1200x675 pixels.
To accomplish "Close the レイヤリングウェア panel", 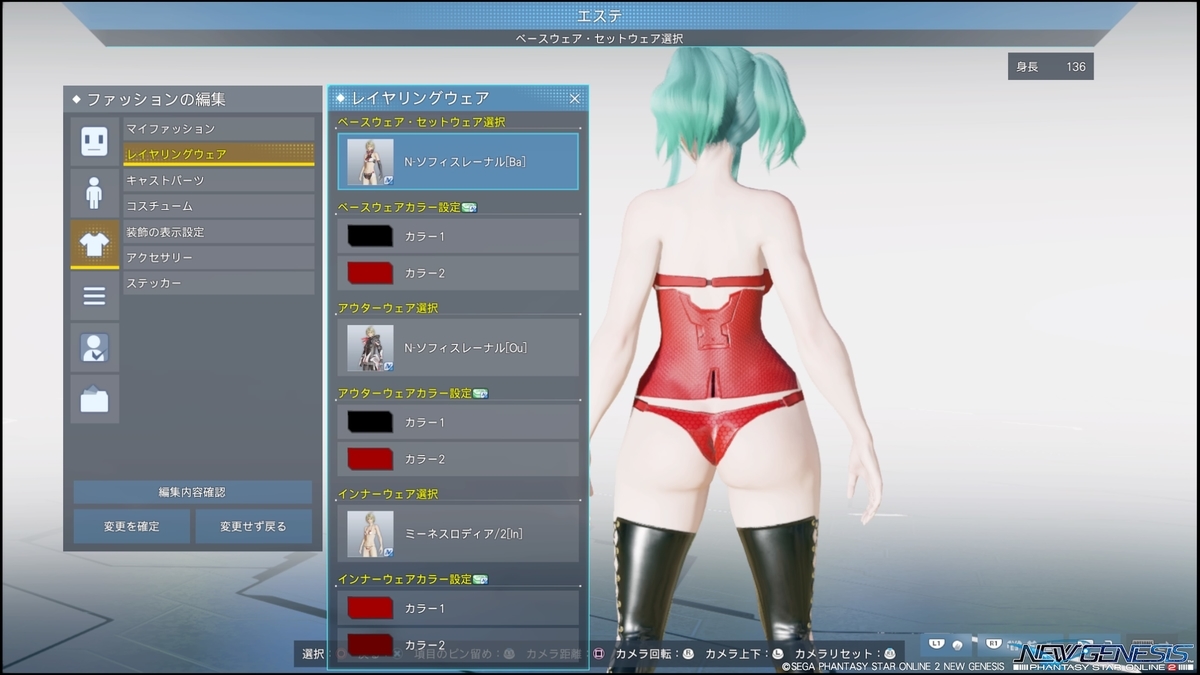I will click(x=575, y=98).
